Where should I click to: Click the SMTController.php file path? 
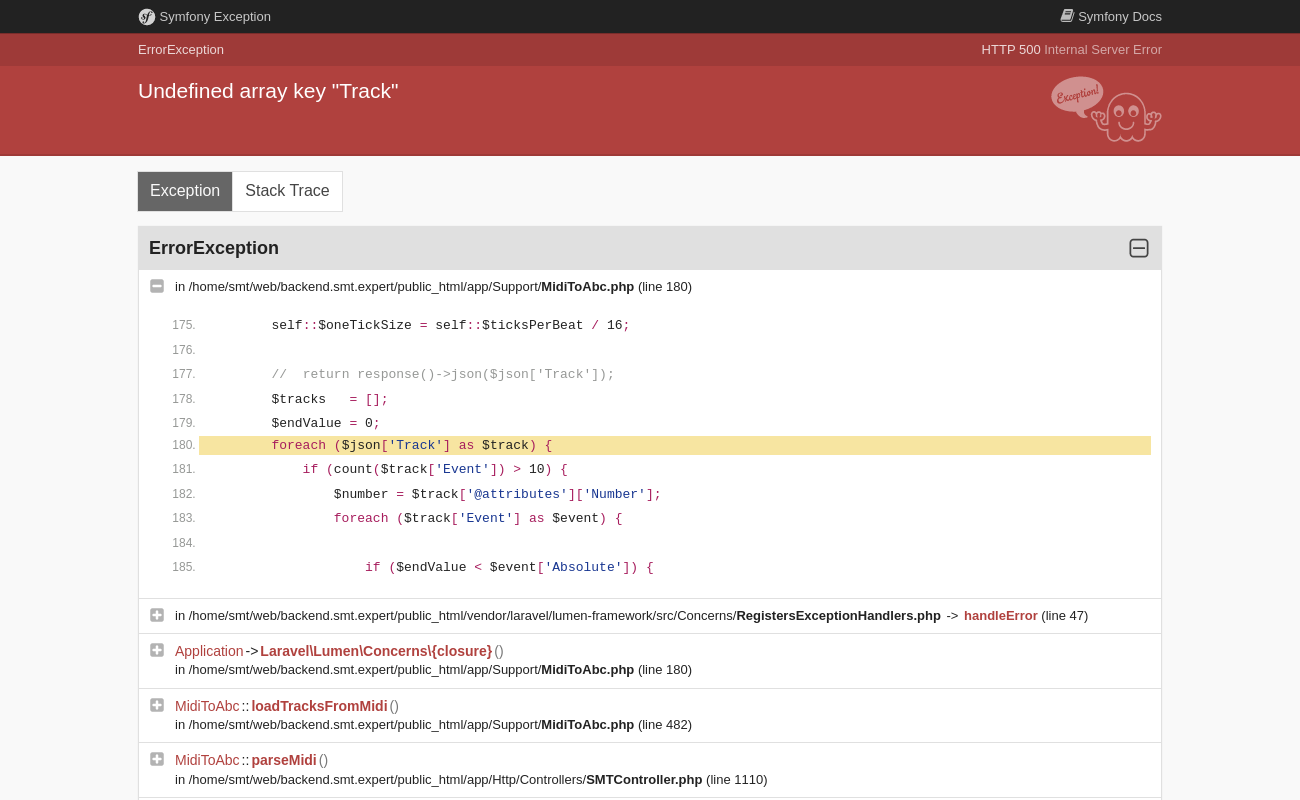click(471, 780)
